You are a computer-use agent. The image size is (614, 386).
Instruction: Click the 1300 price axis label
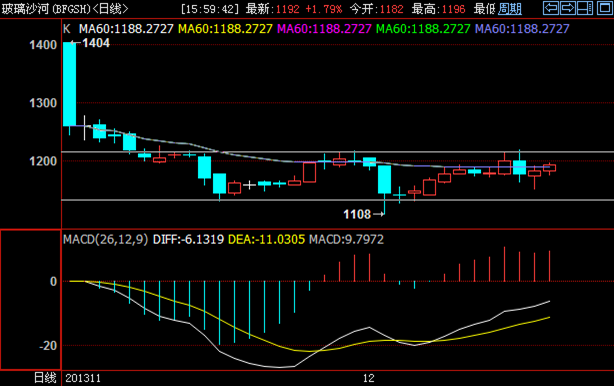pos(43,103)
